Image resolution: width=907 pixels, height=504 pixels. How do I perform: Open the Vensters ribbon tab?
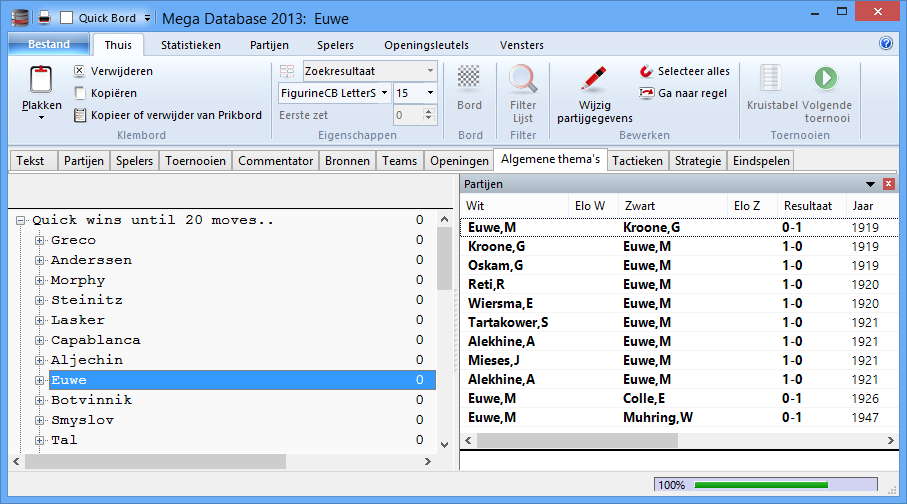click(x=522, y=45)
